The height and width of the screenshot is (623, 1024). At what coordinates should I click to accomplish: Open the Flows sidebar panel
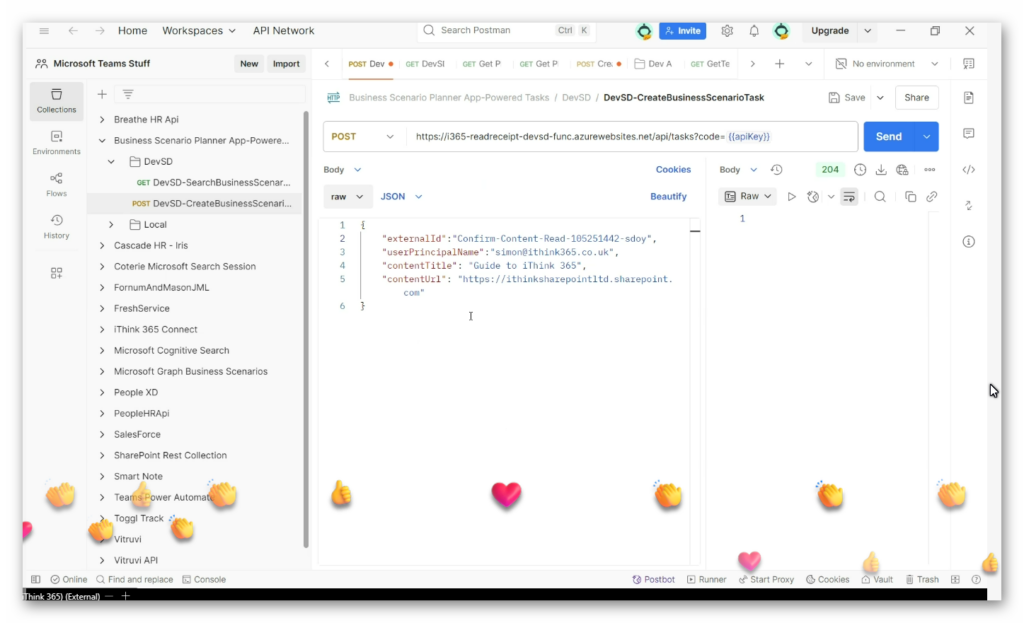56,184
